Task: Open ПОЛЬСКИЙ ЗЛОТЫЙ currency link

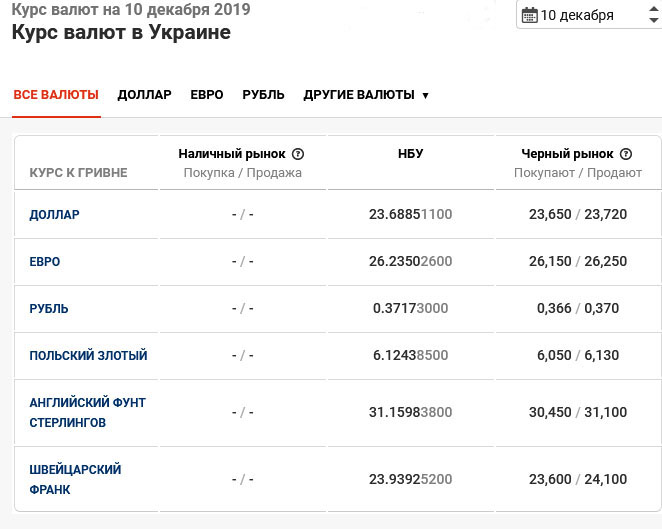Action: tap(89, 355)
